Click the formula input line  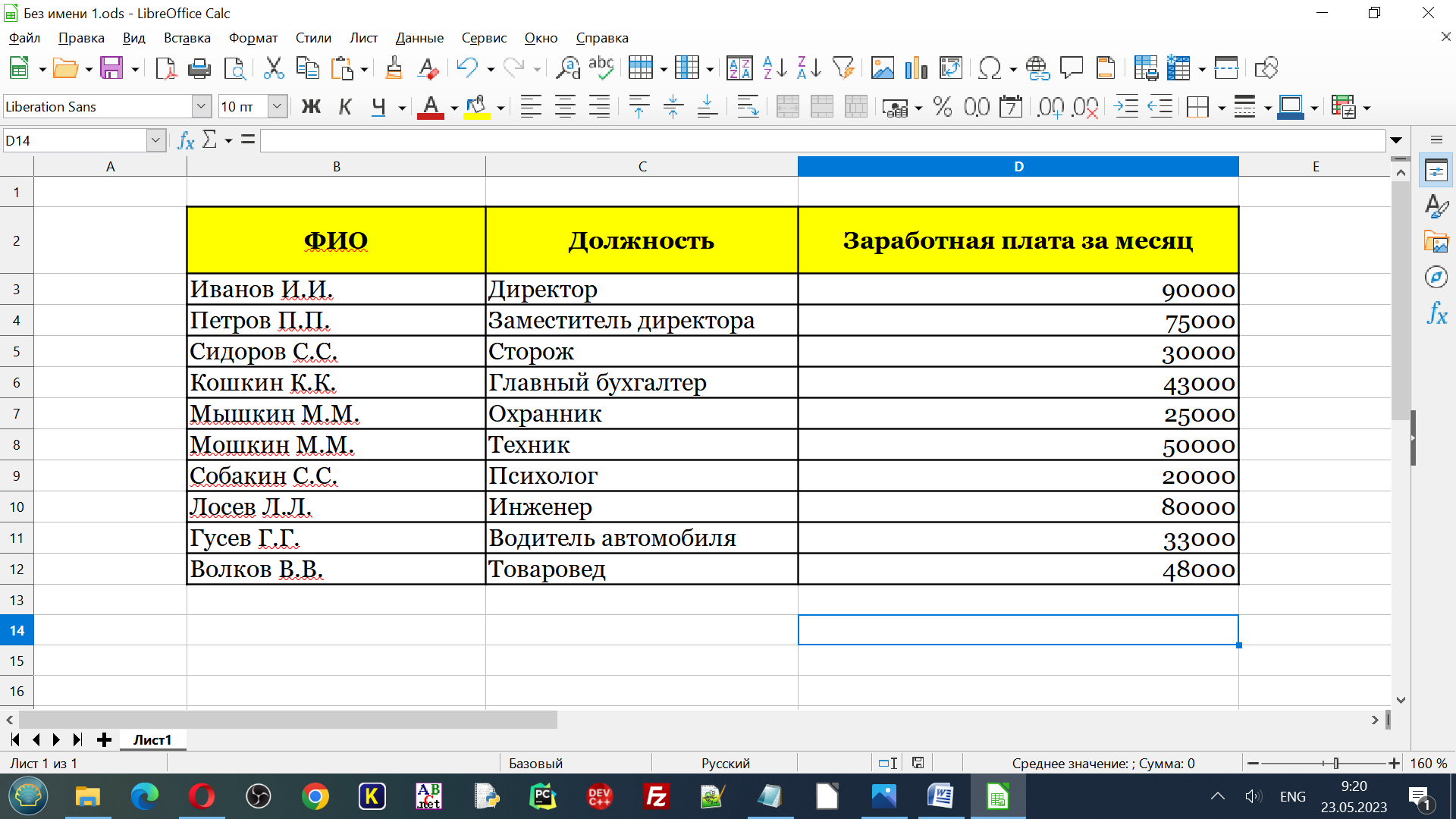(x=819, y=140)
